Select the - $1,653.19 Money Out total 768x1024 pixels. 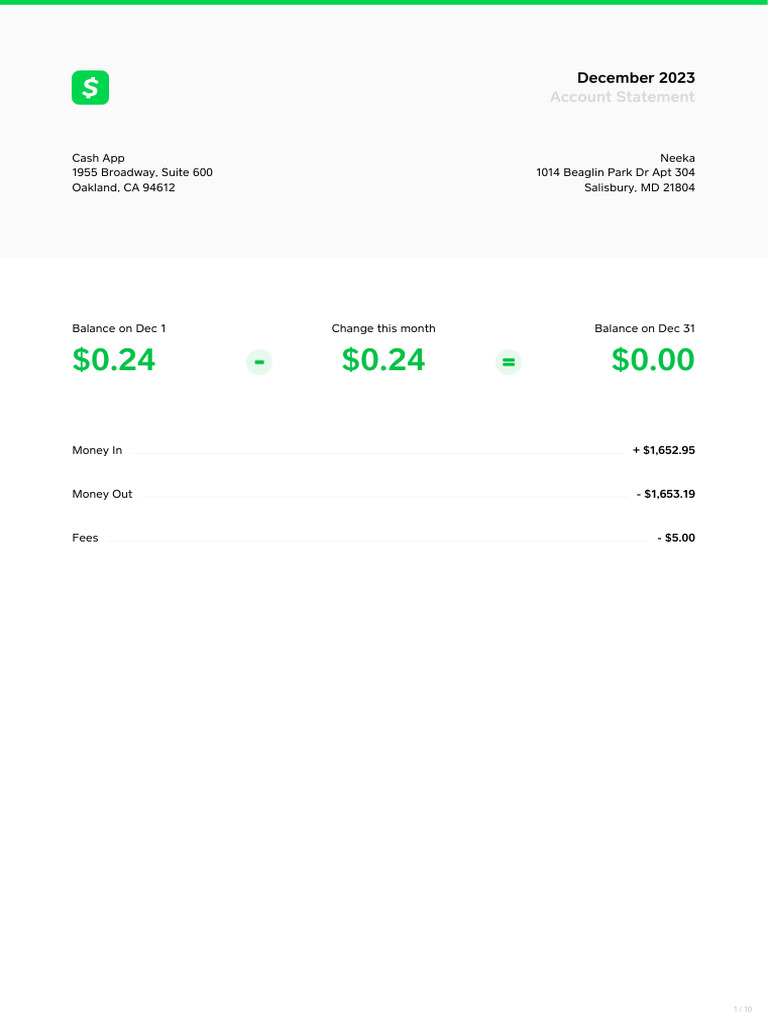[665, 495]
